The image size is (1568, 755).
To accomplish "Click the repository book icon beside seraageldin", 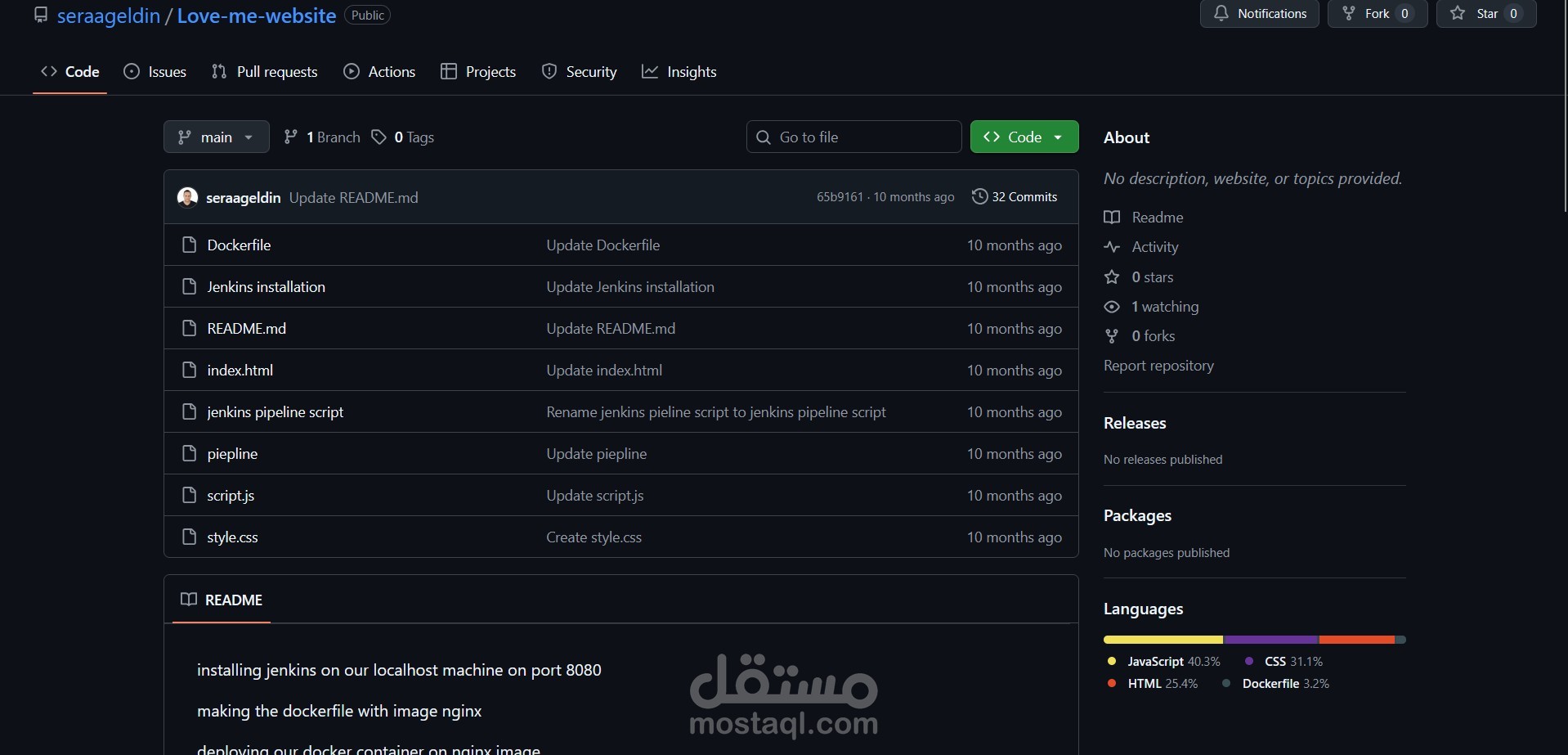I will (x=40, y=16).
